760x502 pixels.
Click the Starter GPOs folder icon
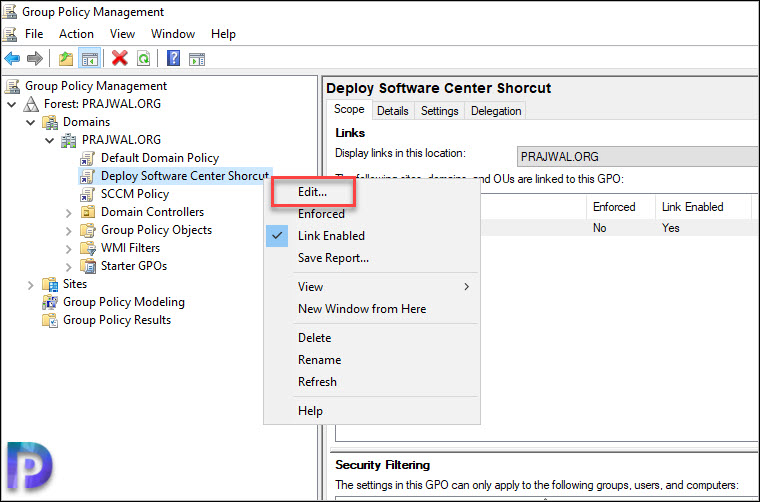[88, 266]
